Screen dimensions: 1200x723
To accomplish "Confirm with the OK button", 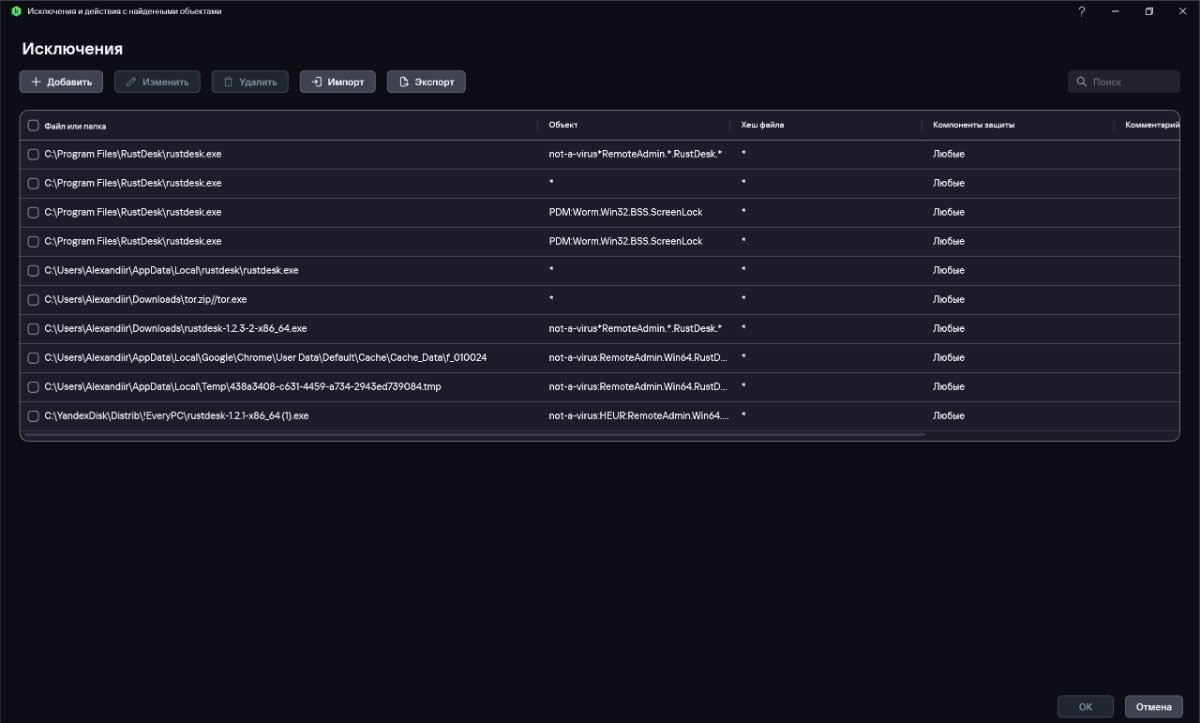I will [x=1085, y=707].
